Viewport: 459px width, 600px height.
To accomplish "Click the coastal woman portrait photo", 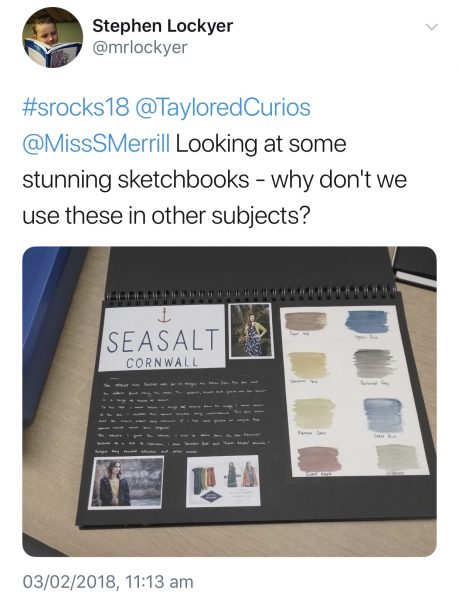I will tap(127, 483).
